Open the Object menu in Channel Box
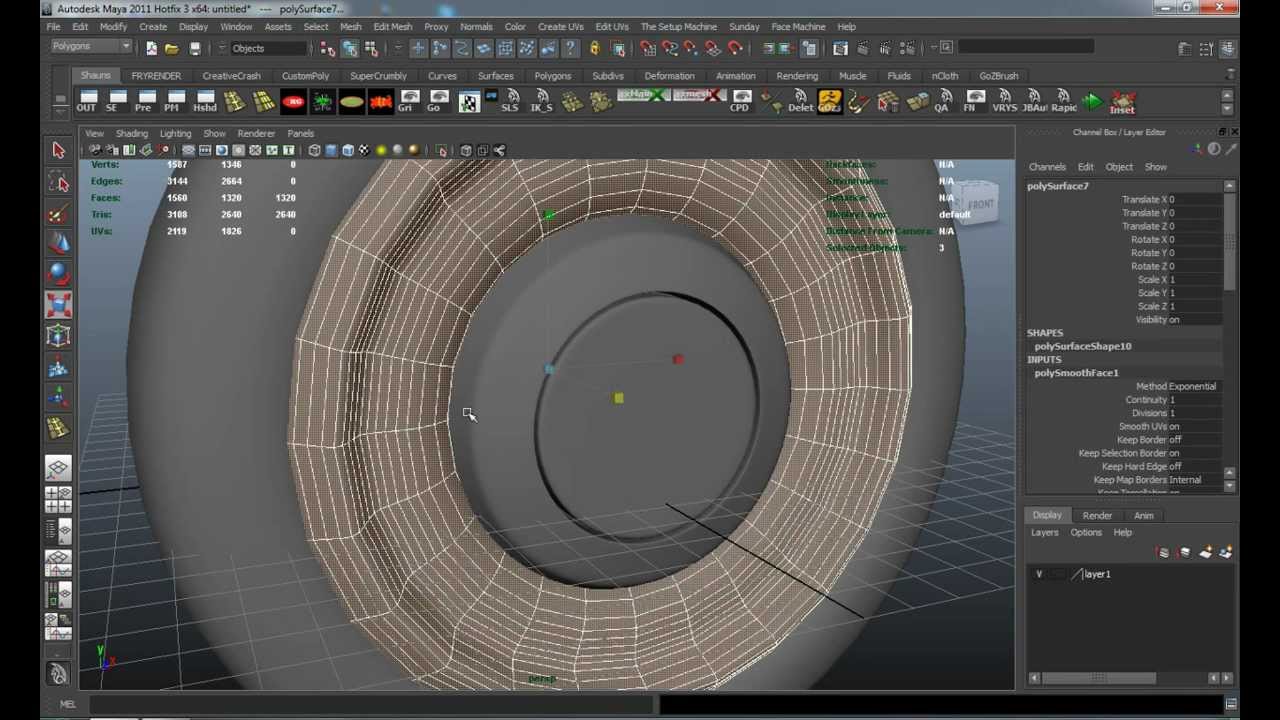 point(1119,167)
